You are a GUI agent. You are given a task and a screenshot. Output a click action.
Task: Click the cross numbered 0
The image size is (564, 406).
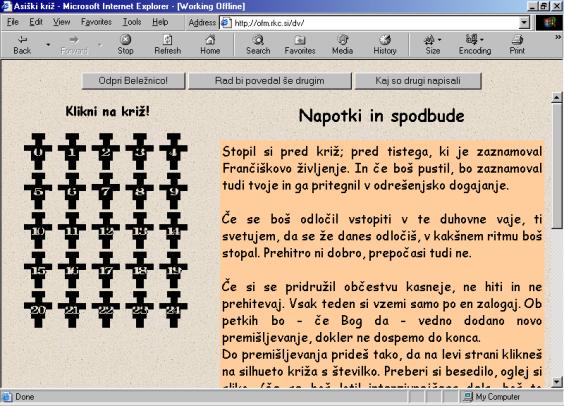pos(38,151)
